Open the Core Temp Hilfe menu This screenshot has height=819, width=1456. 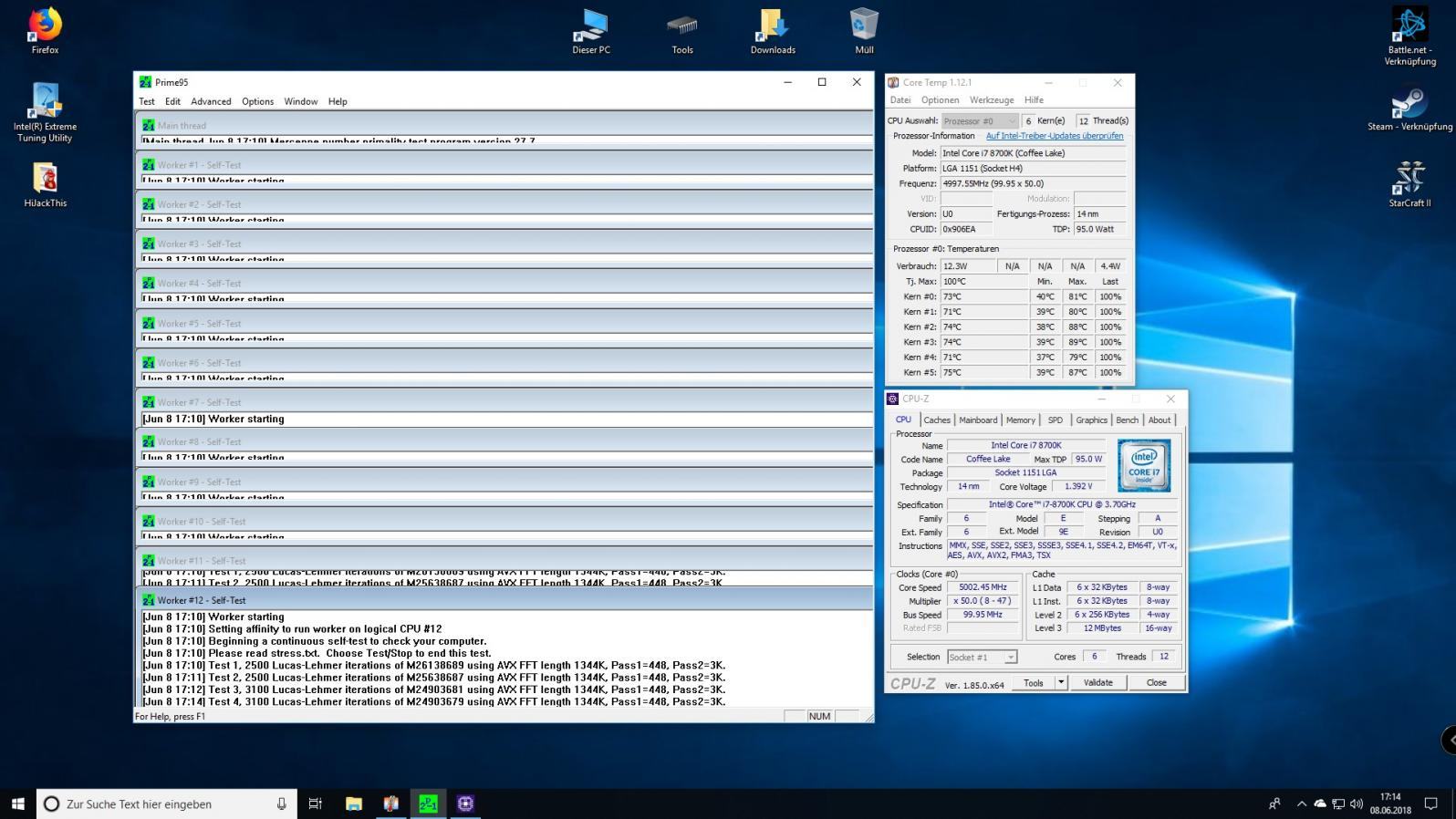tap(1034, 100)
